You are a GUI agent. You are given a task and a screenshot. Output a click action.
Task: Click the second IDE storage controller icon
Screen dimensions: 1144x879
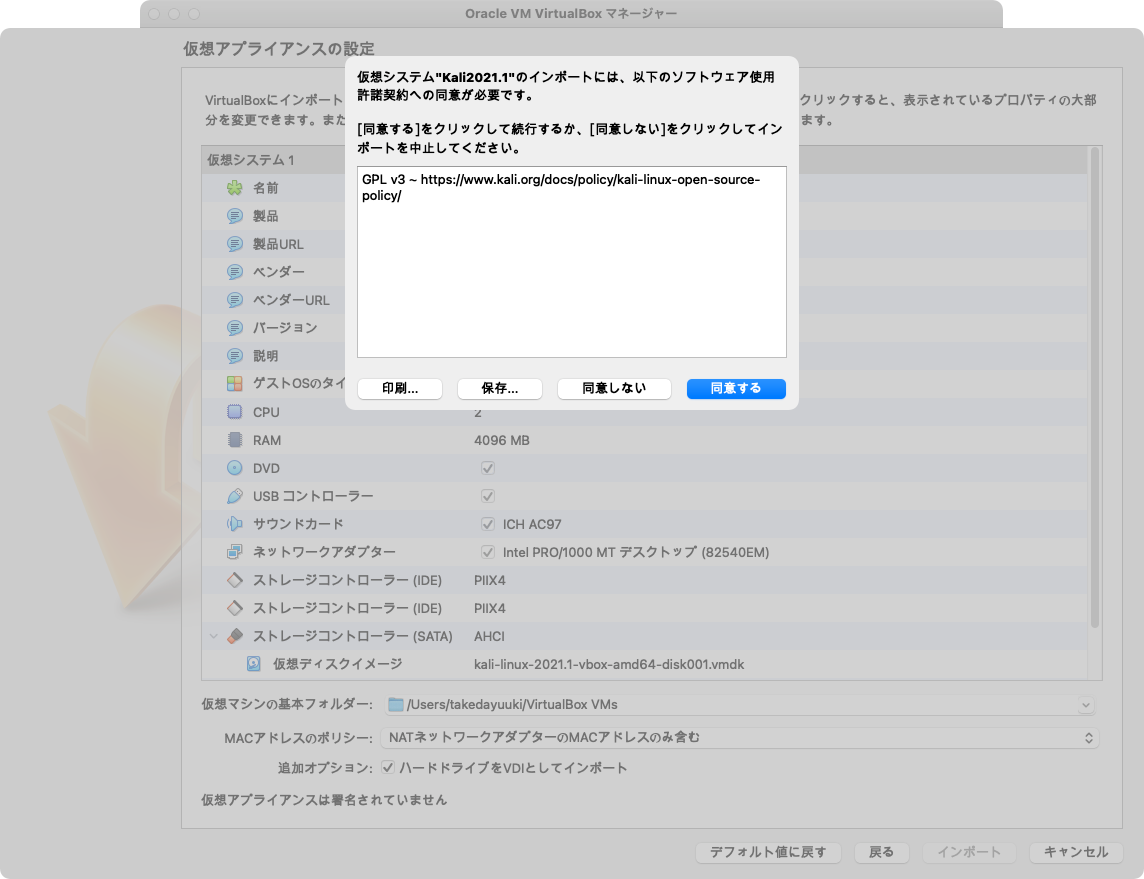pyautogui.click(x=234, y=608)
